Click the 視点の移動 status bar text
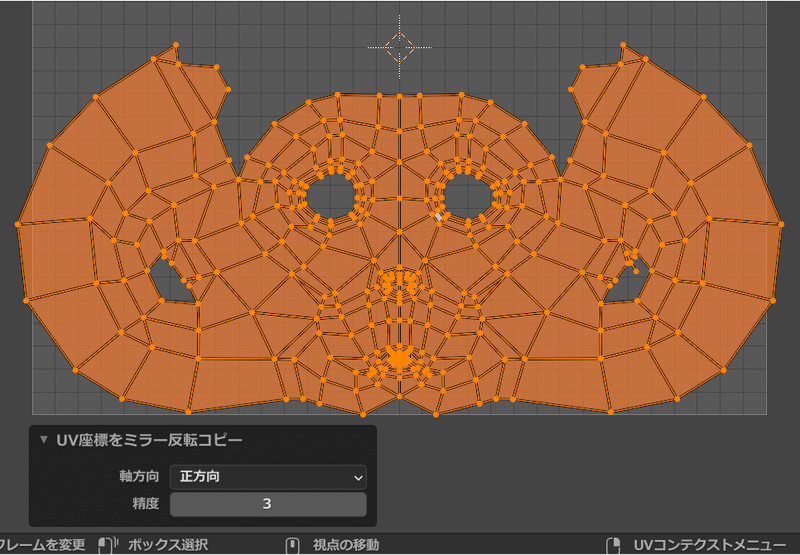The width and height of the screenshot is (800, 555). pyautogui.click(x=346, y=545)
